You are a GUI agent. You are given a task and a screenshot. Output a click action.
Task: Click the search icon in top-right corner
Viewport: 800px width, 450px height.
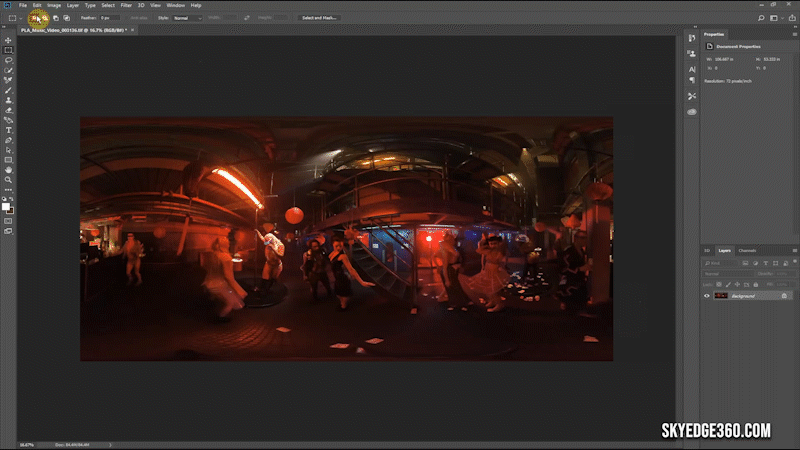tap(761, 18)
